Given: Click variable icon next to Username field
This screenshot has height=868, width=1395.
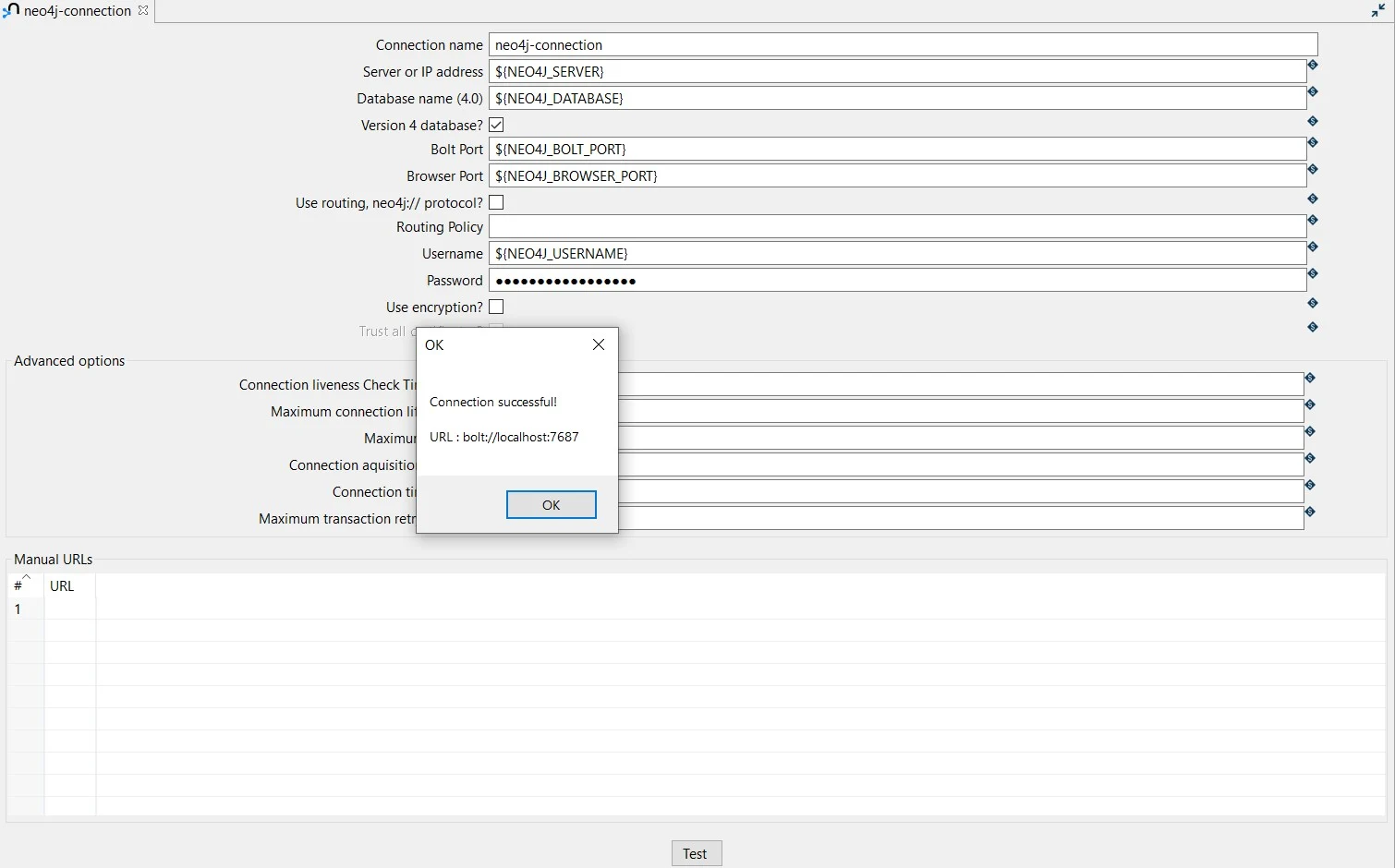Looking at the screenshot, I should pos(1312,247).
